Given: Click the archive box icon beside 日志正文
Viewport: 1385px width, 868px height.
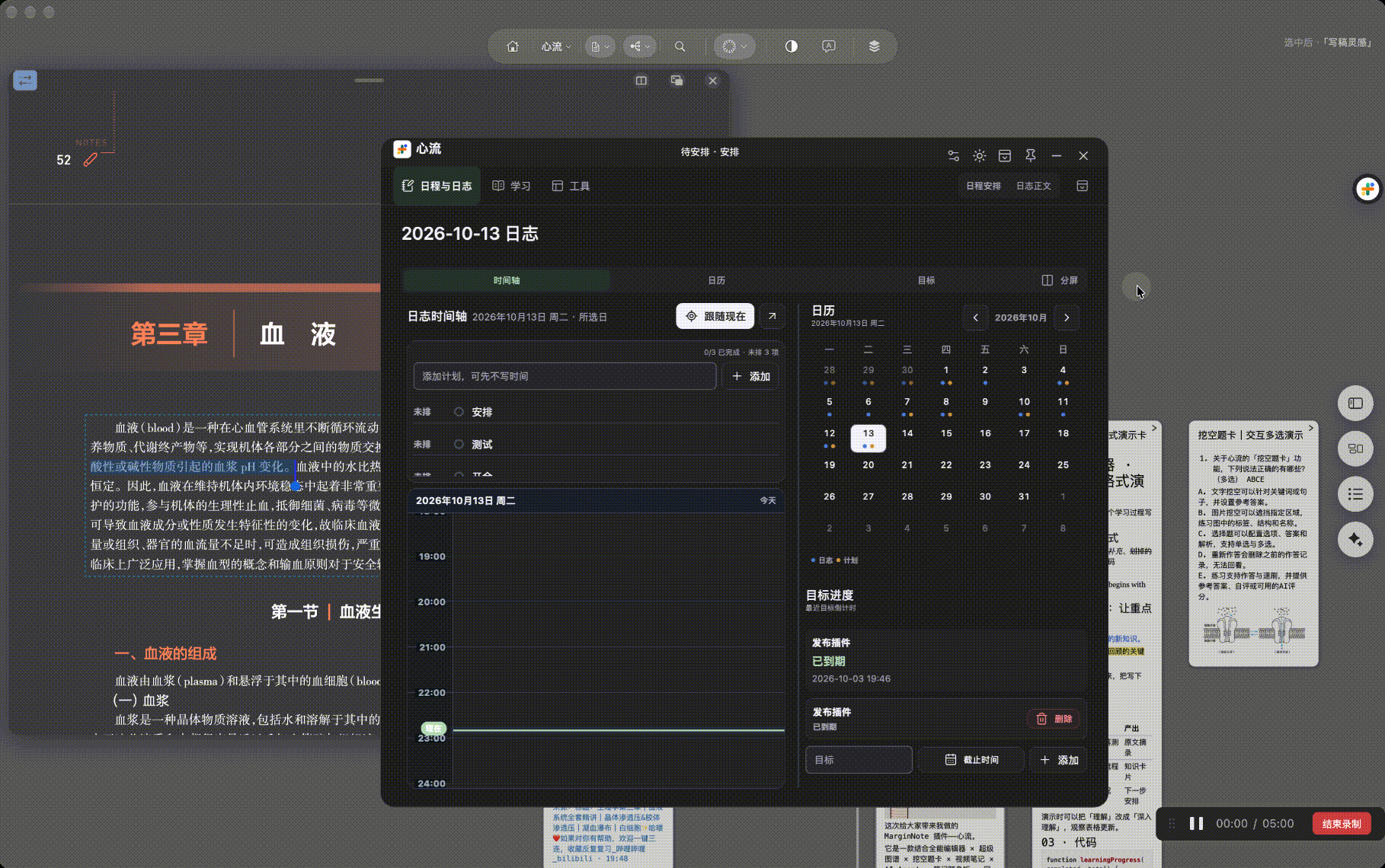Looking at the screenshot, I should (1082, 186).
